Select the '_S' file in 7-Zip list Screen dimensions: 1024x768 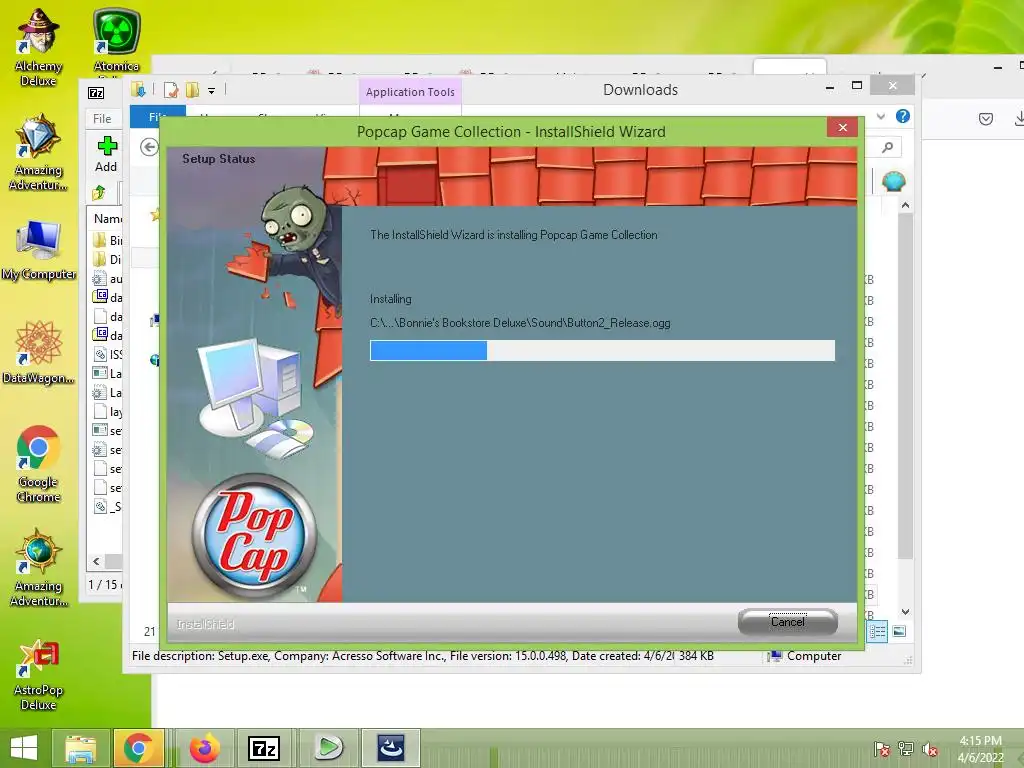[108, 507]
